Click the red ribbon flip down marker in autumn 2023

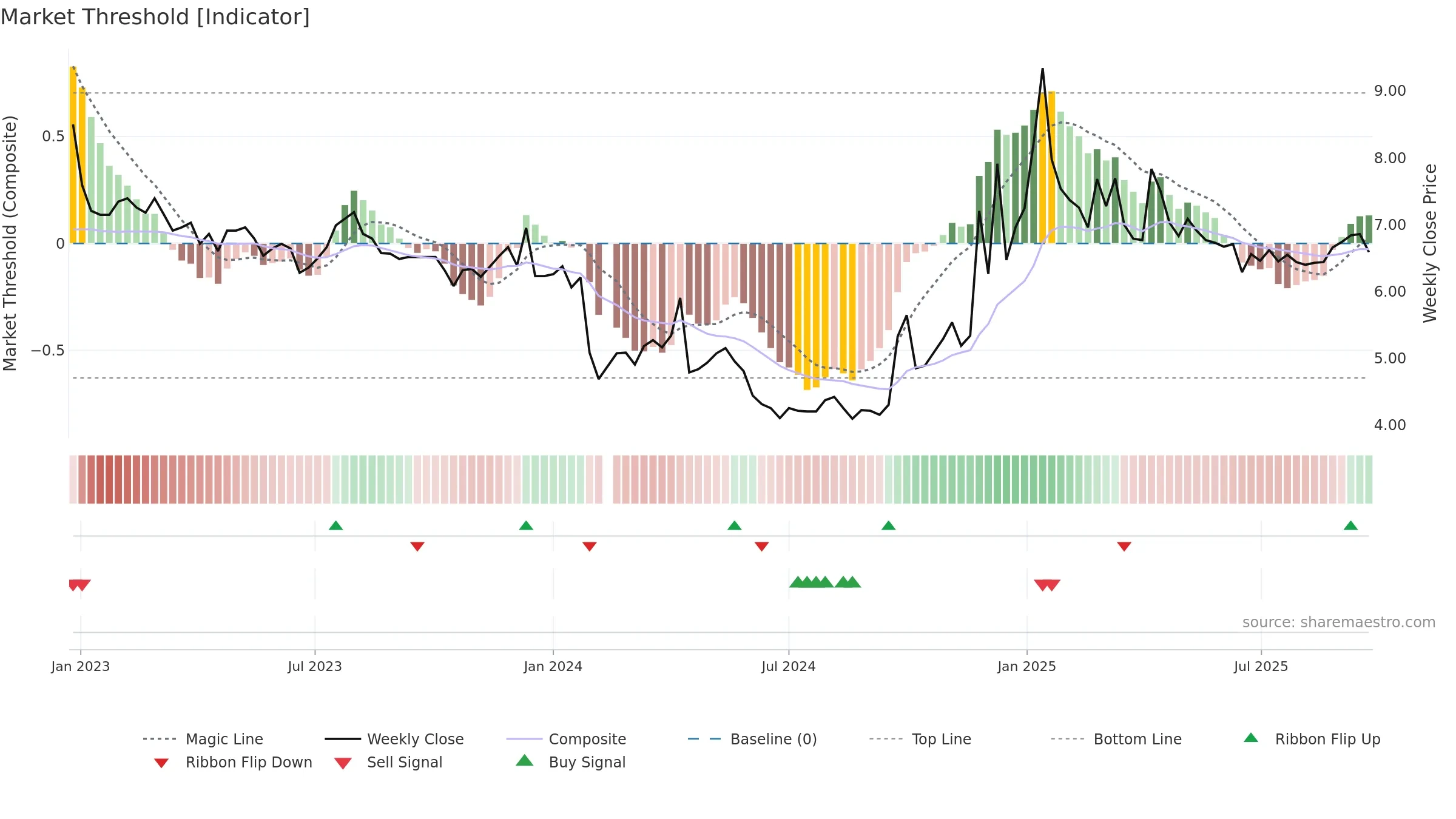click(417, 547)
